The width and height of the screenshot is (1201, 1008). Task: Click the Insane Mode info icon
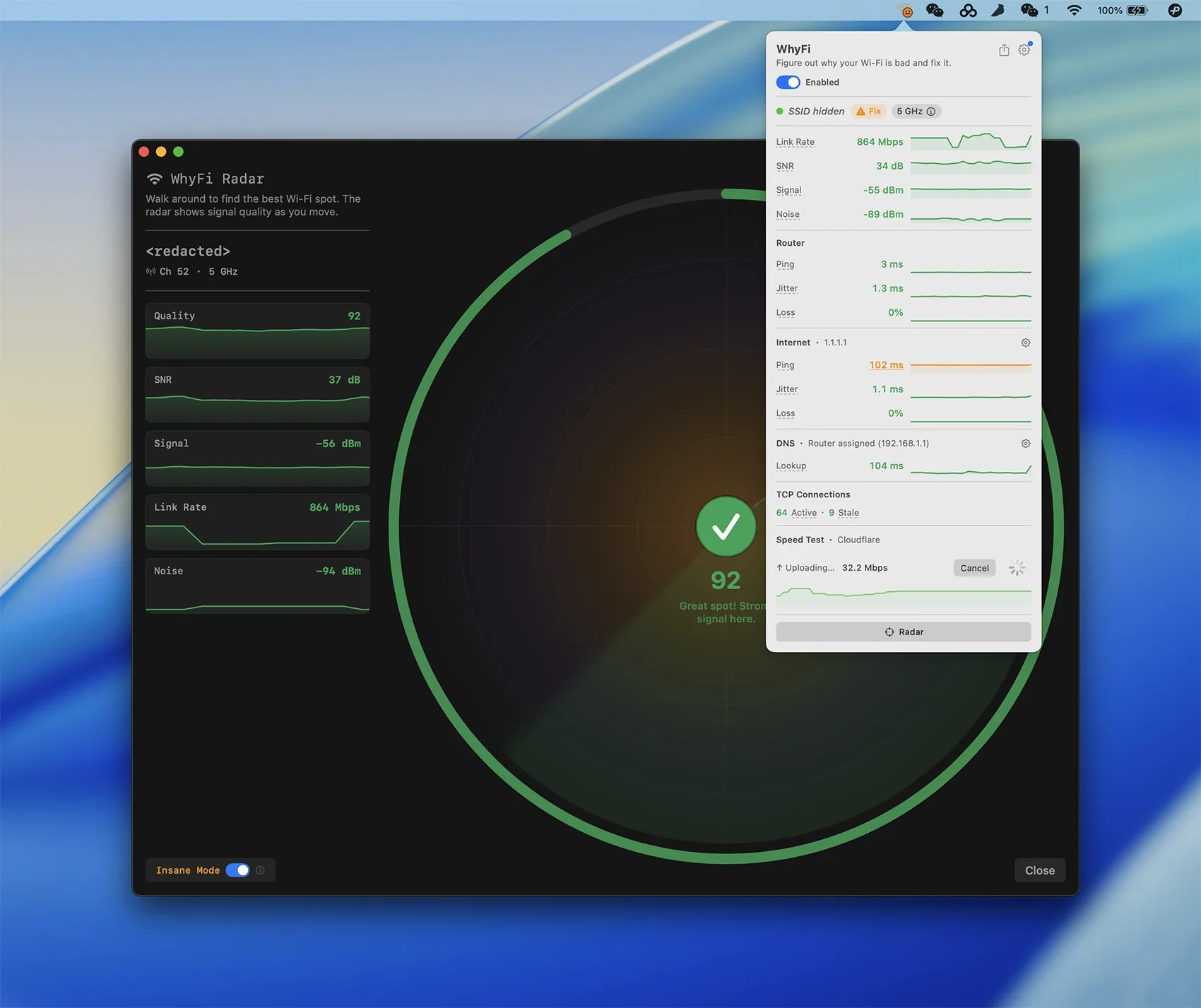point(261,870)
